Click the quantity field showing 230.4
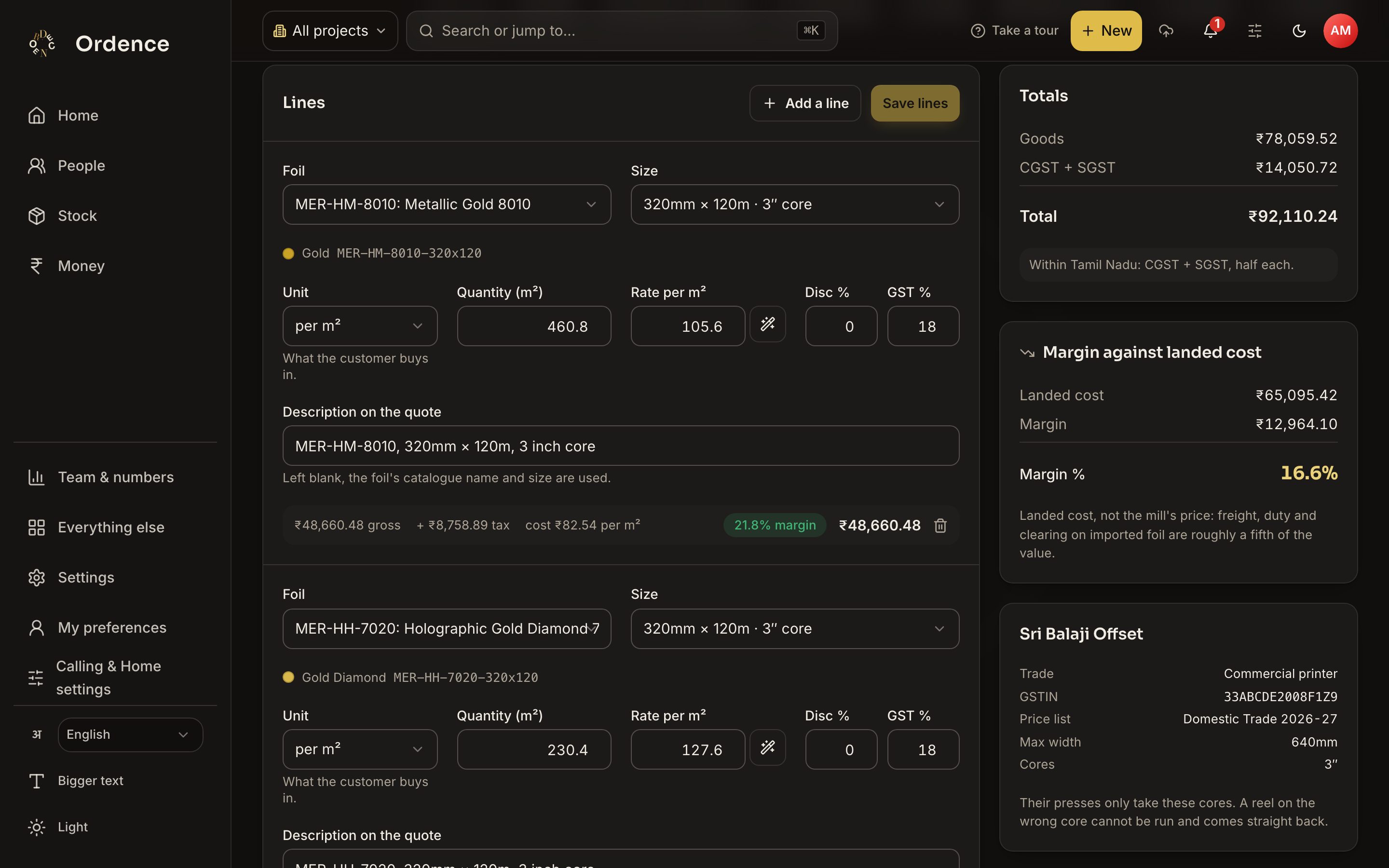This screenshot has width=1389, height=868. tap(534, 749)
